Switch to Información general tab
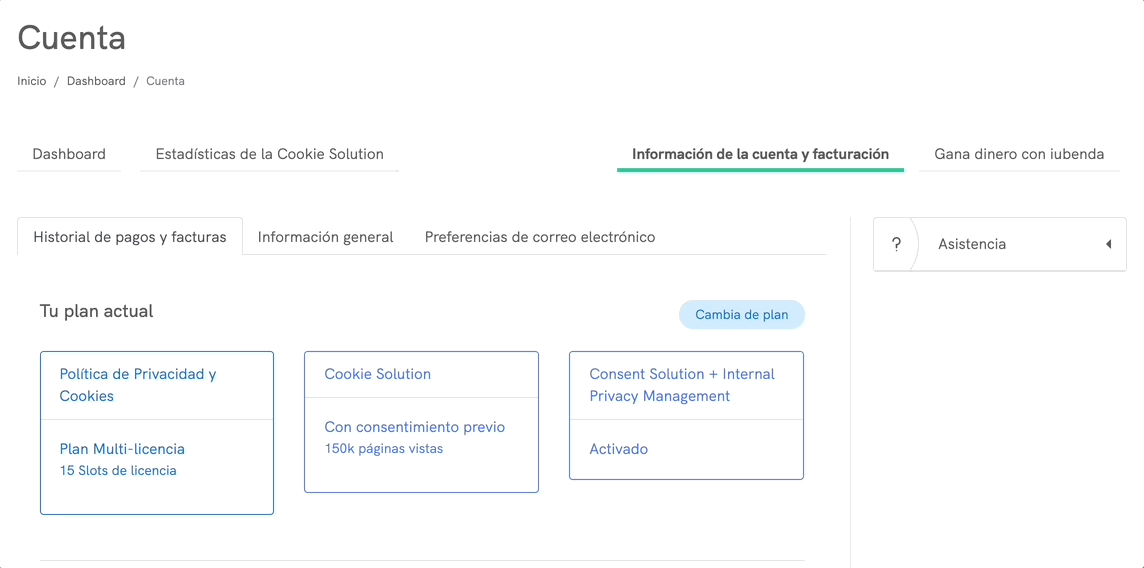Image resolution: width=1144 pixels, height=568 pixels. pos(325,237)
